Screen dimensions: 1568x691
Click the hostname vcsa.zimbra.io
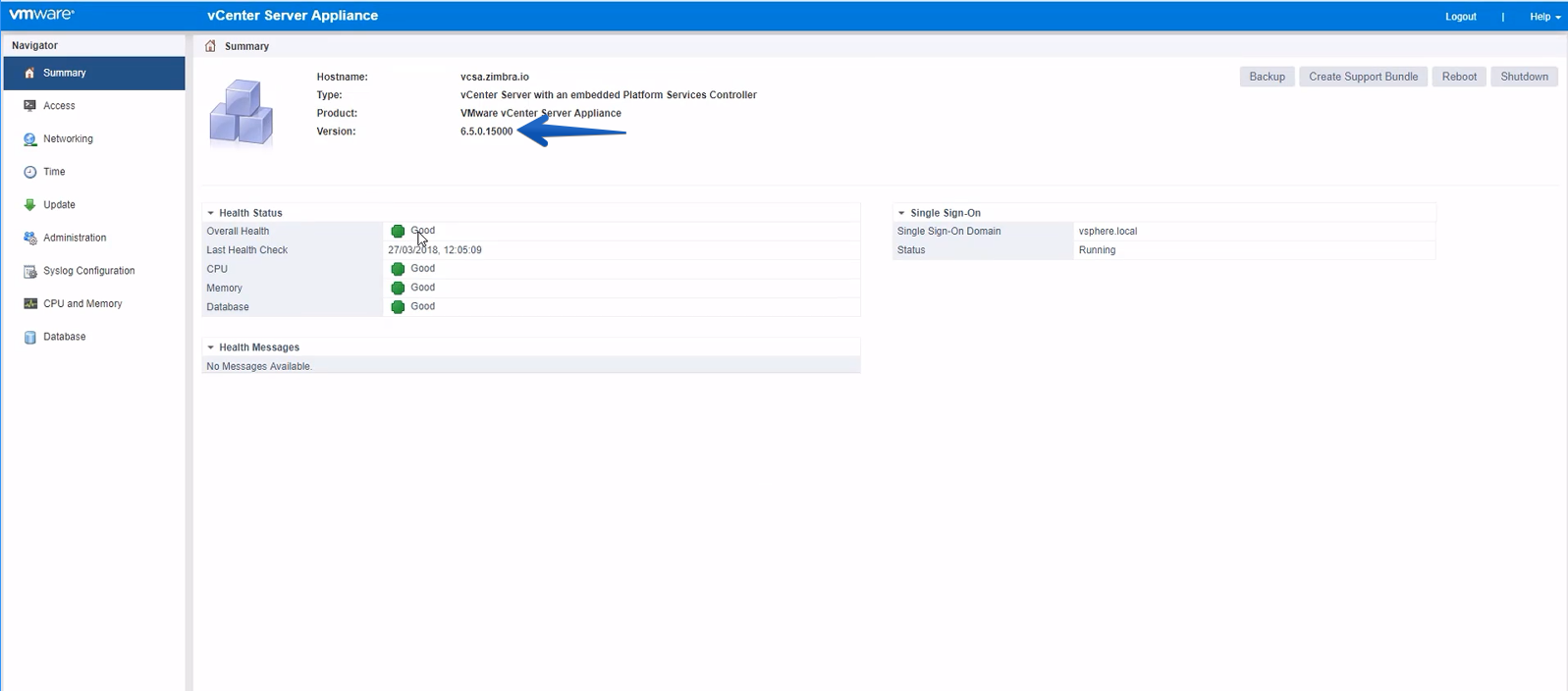coord(495,77)
